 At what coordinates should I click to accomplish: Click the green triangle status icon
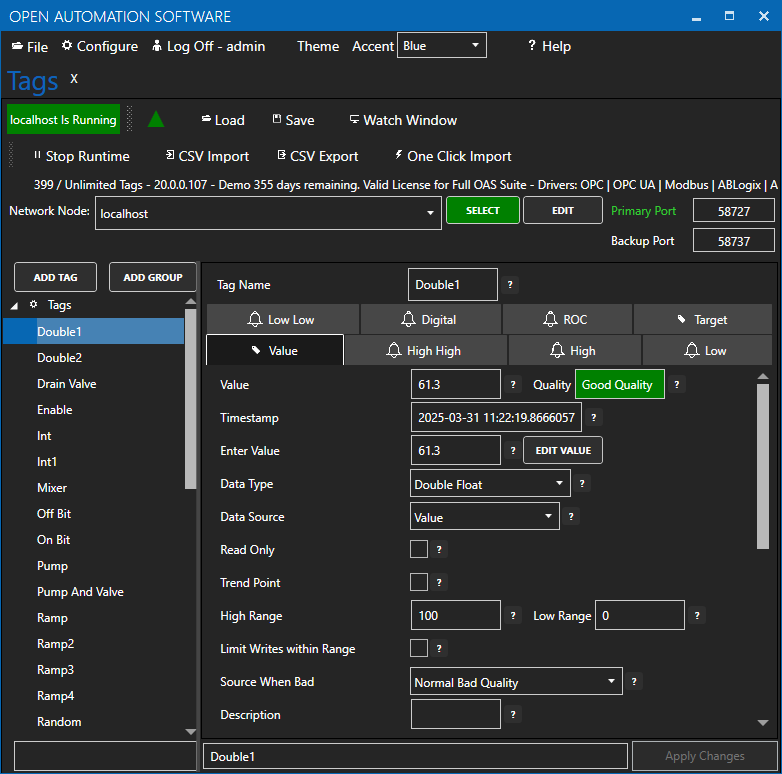tap(156, 120)
